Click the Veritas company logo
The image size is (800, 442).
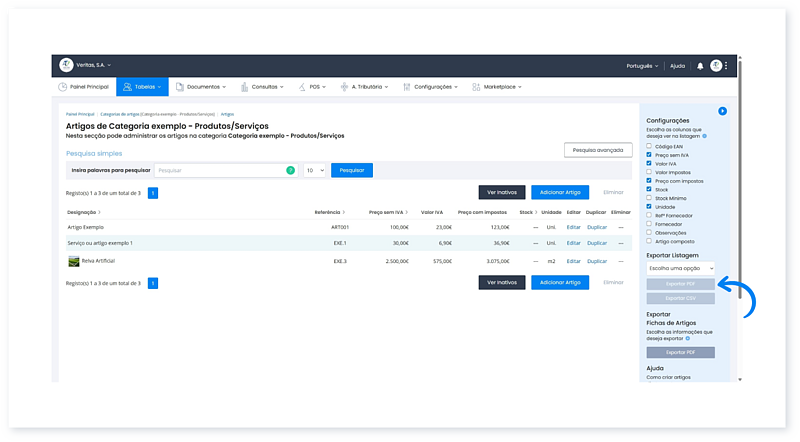66,65
